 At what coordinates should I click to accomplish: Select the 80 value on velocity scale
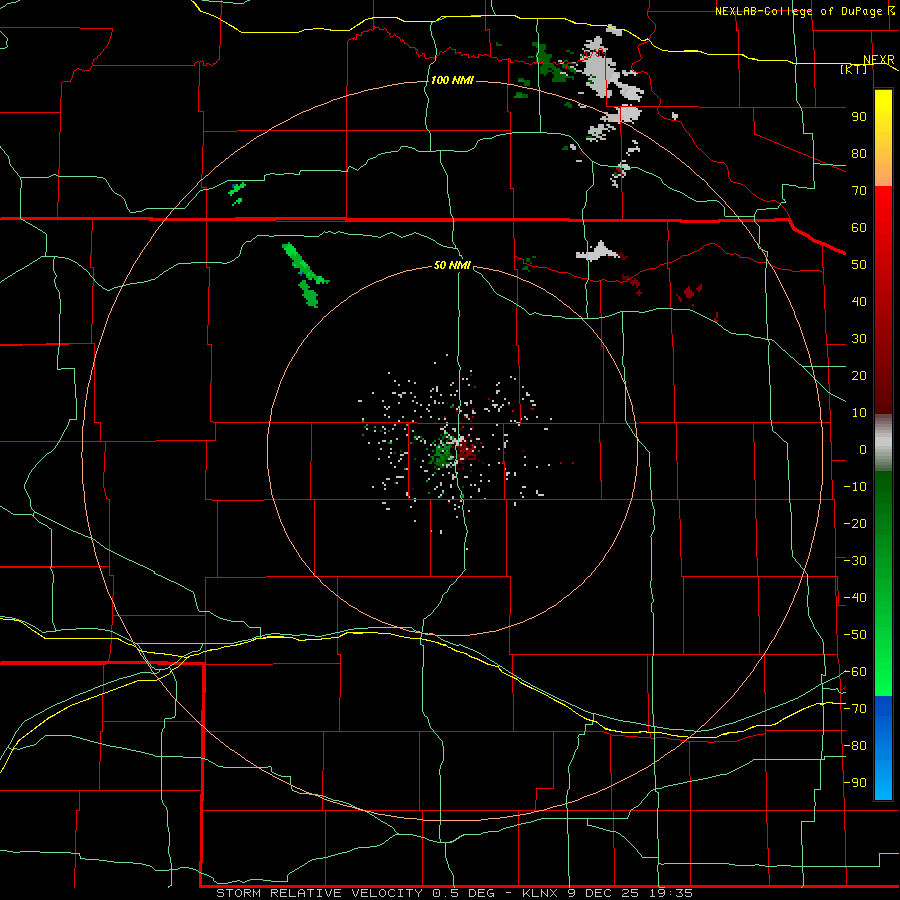click(859, 153)
